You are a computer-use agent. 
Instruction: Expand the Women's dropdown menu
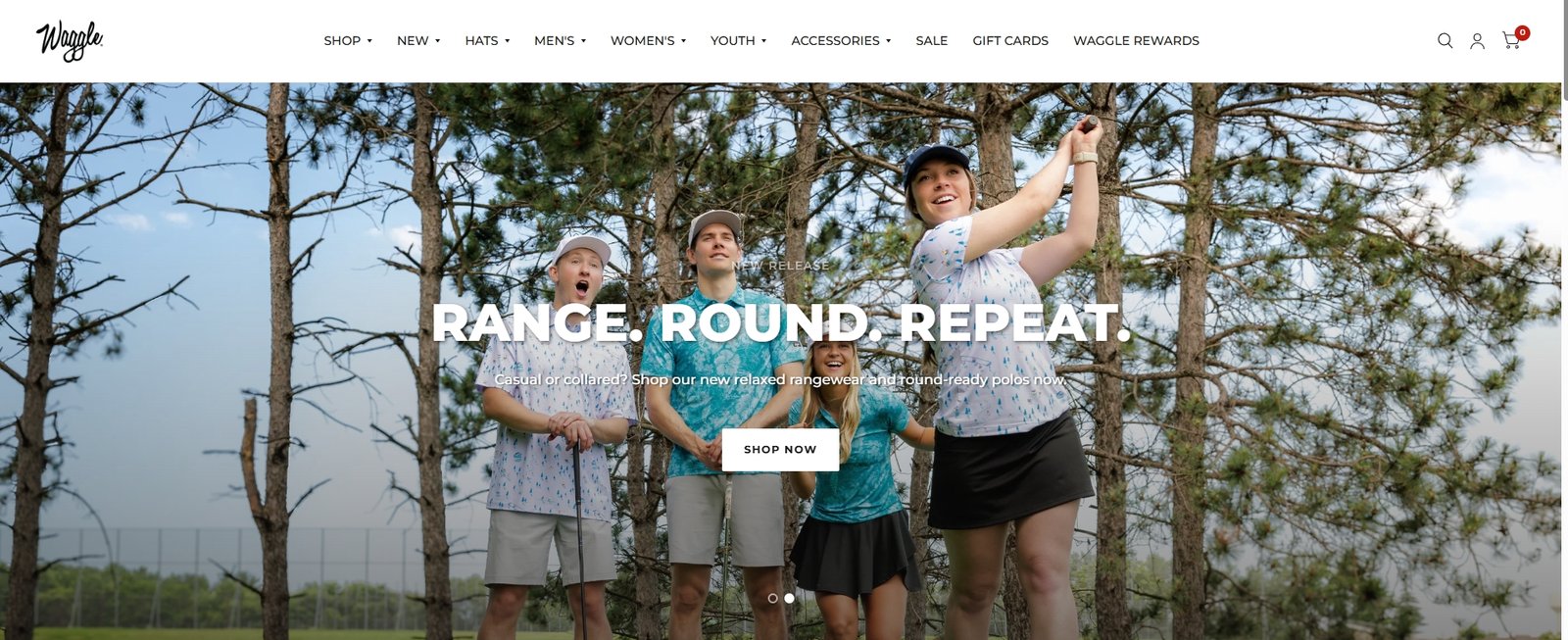[648, 41]
